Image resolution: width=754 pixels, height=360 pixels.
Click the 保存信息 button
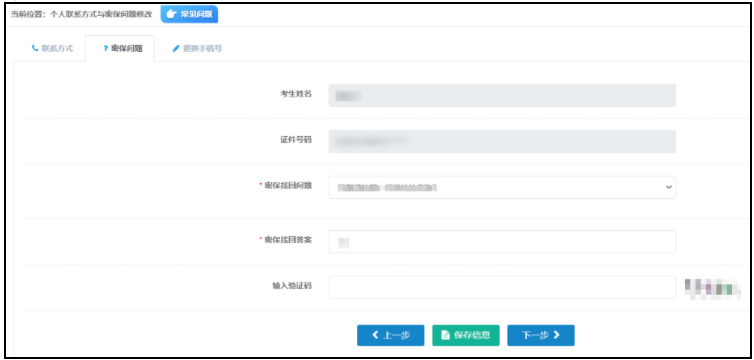pyautogui.click(x=466, y=335)
